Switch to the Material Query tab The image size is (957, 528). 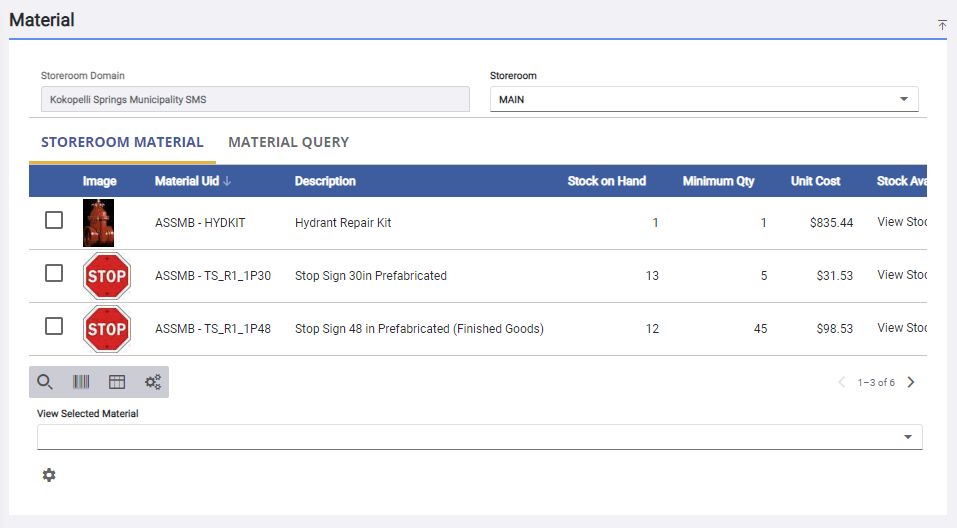pos(288,142)
